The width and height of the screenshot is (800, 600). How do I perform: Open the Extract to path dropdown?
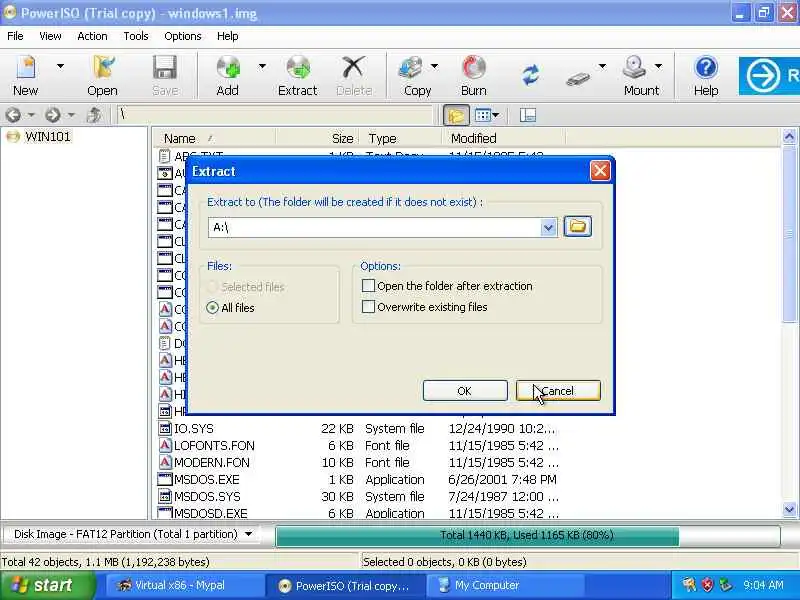pyautogui.click(x=548, y=228)
